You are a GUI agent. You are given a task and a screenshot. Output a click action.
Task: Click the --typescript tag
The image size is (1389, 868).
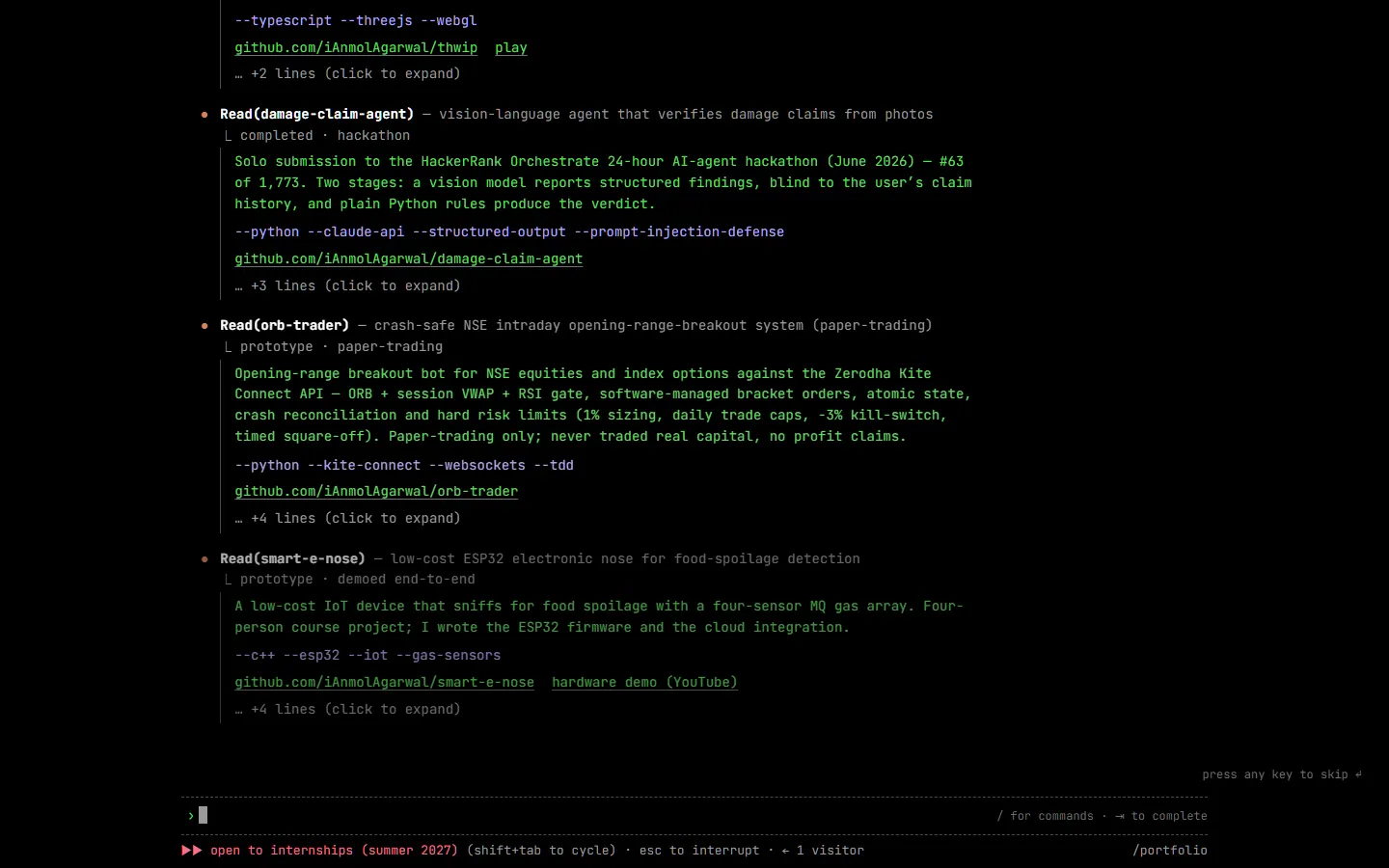click(x=283, y=20)
